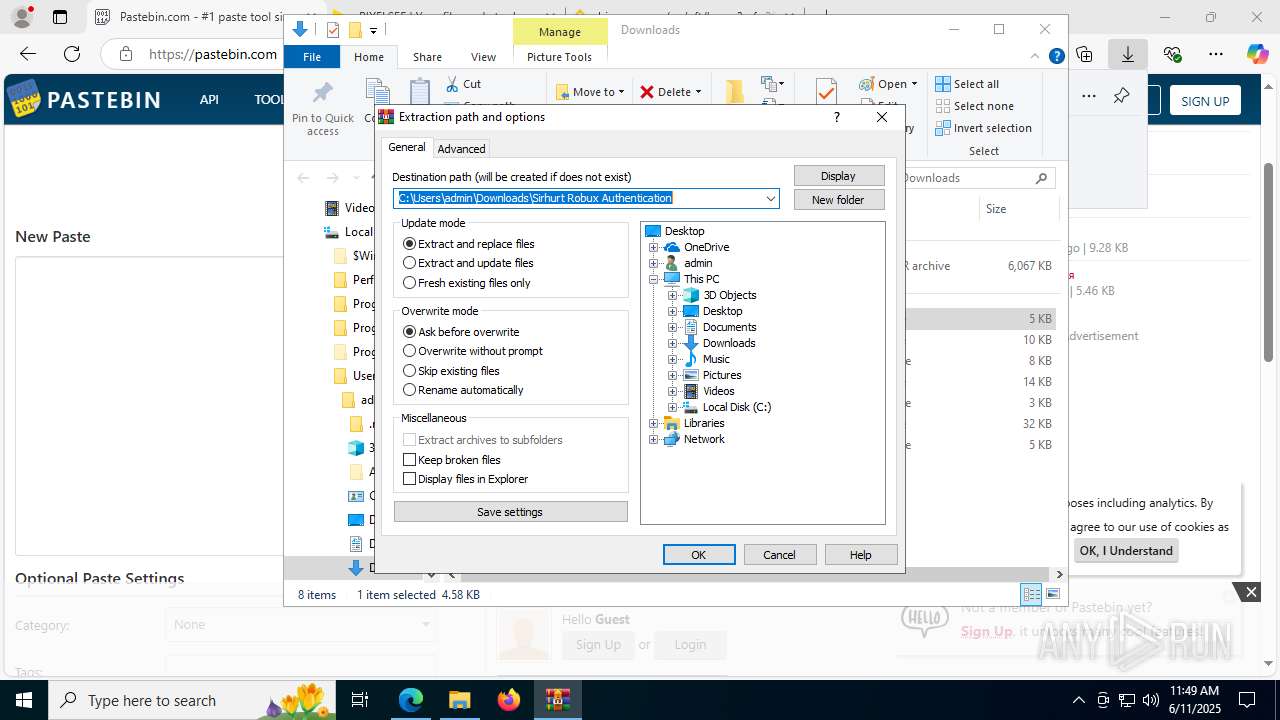Click OK, I Understand on Pastebin cookie notice
The image size is (1280, 720).
tap(1126, 551)
